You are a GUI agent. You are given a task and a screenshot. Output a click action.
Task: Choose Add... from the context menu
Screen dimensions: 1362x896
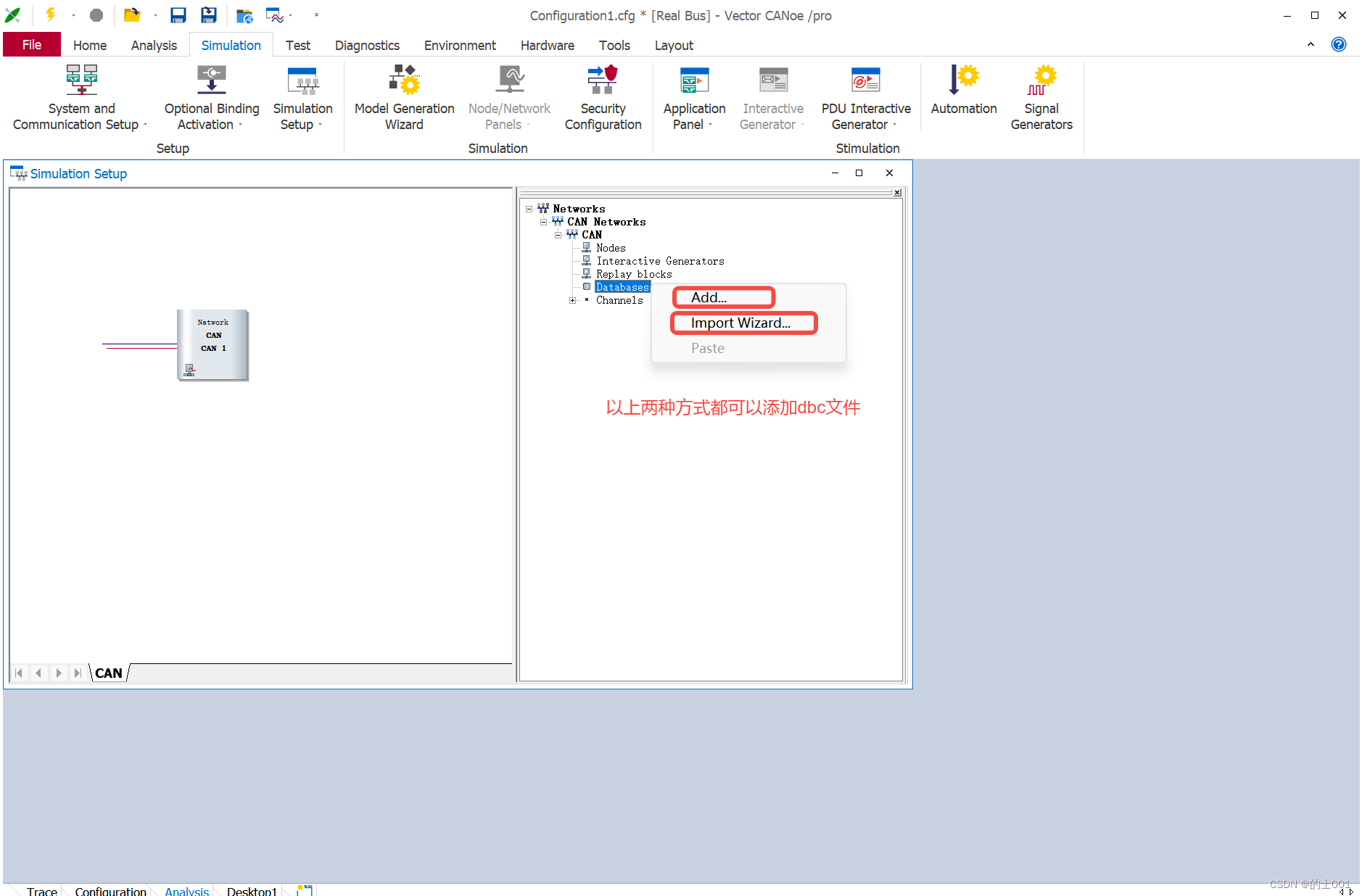point(748,297)
